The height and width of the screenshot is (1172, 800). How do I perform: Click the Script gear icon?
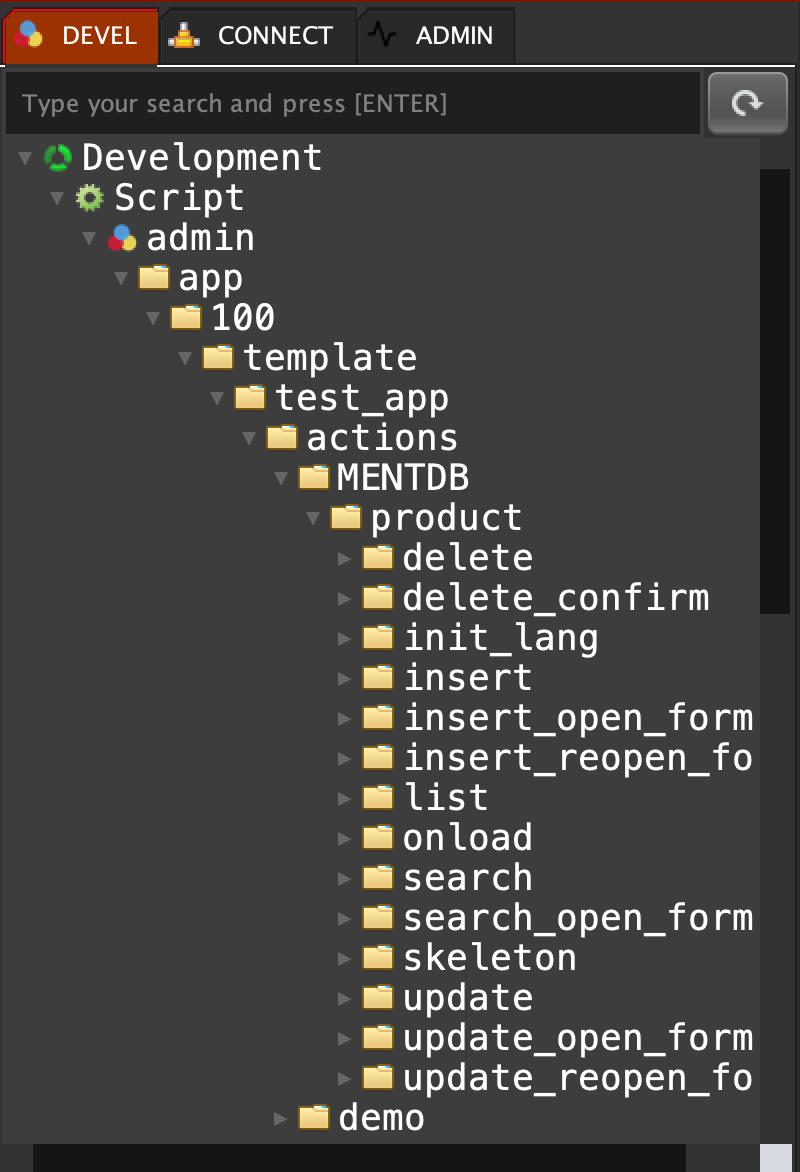pyautogui.click(x=91, y=197)
